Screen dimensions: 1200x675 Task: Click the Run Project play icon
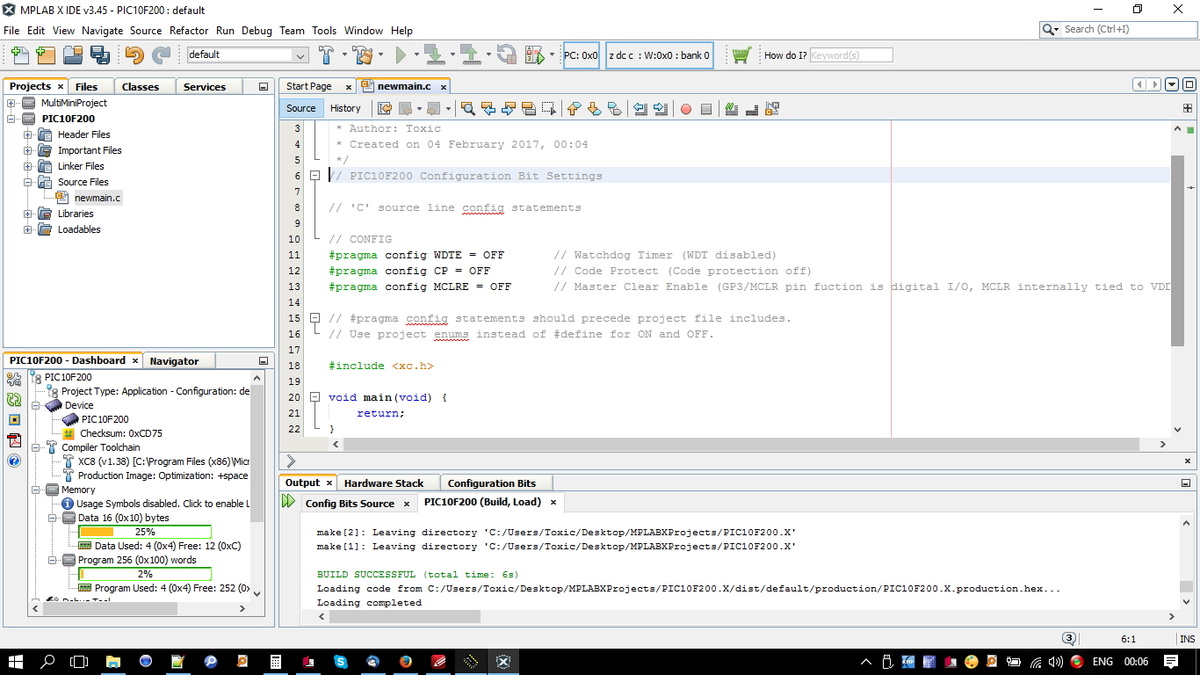coord(400,55)
